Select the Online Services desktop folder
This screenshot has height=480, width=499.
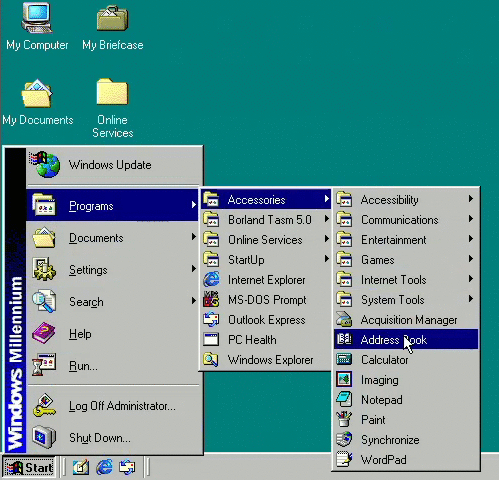coord(113,108)
